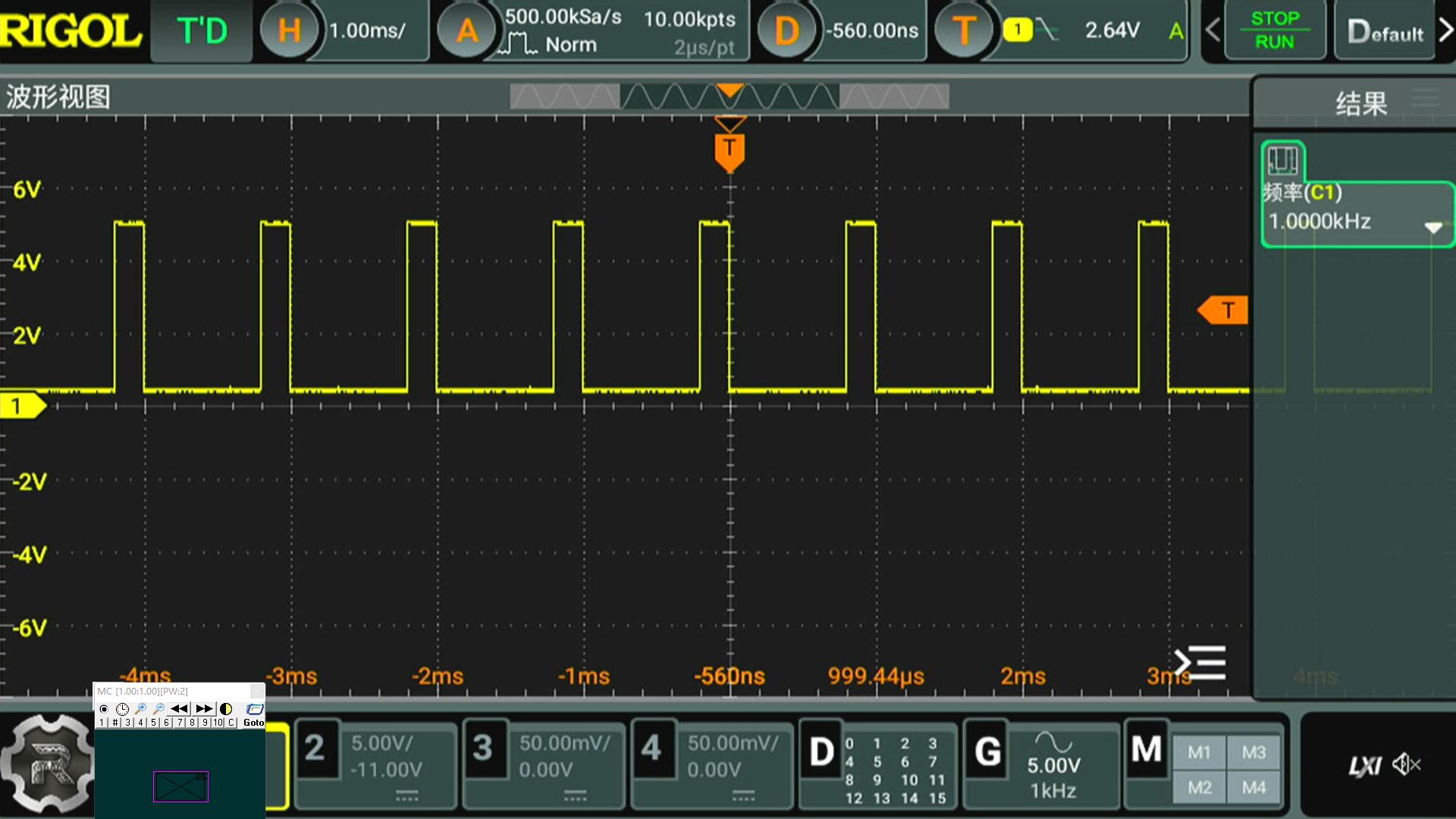Open the result panel list icon
This screenshot has width=1456, height=819.
coord(1426,99)
